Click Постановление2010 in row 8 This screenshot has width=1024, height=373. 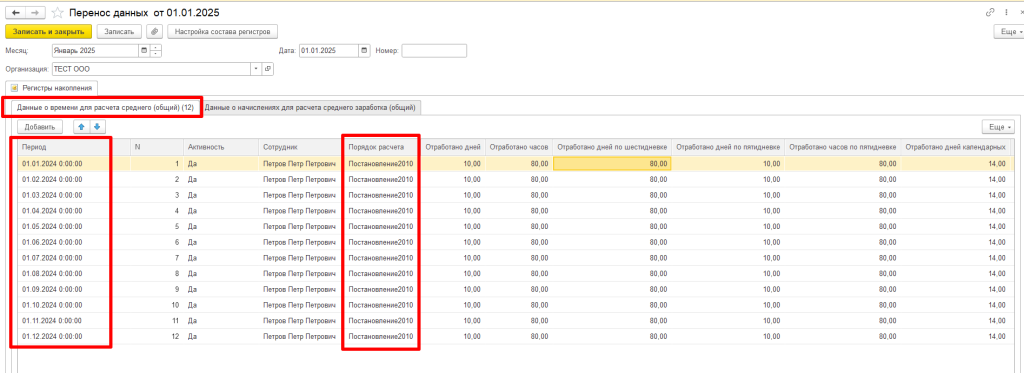pos(381,273)
